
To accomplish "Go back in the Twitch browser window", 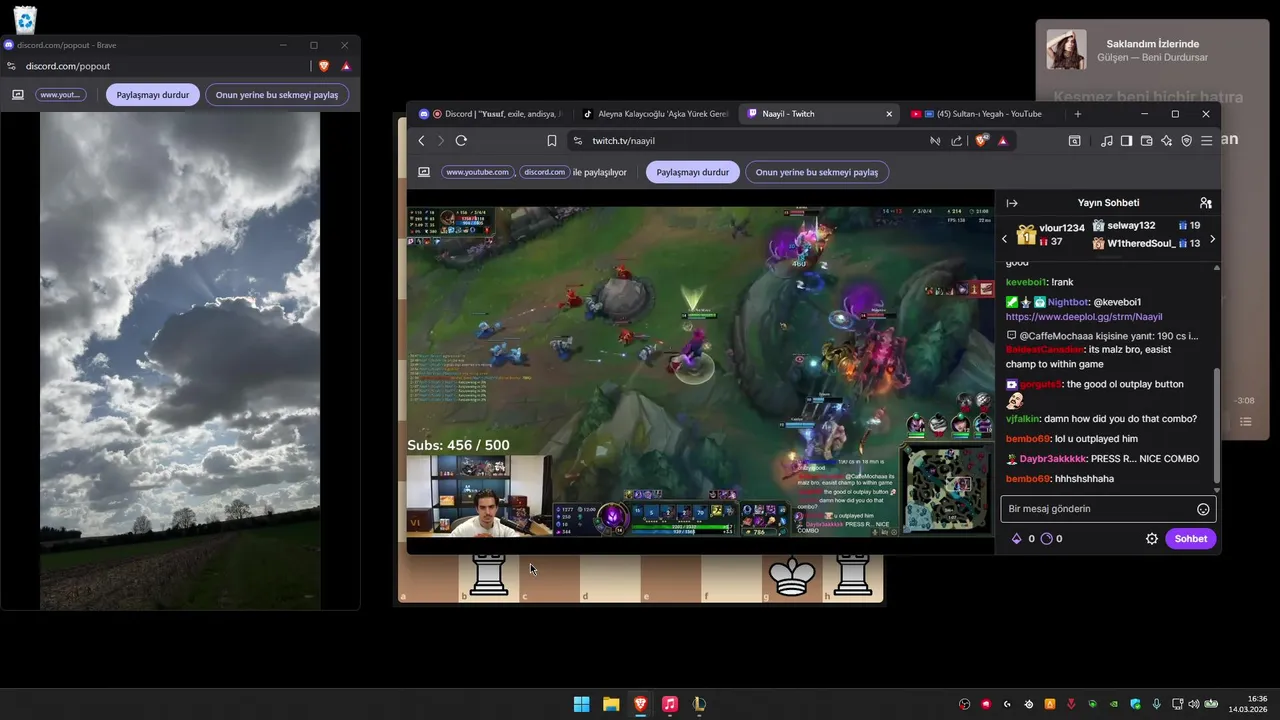I will (x=421, y=141).
